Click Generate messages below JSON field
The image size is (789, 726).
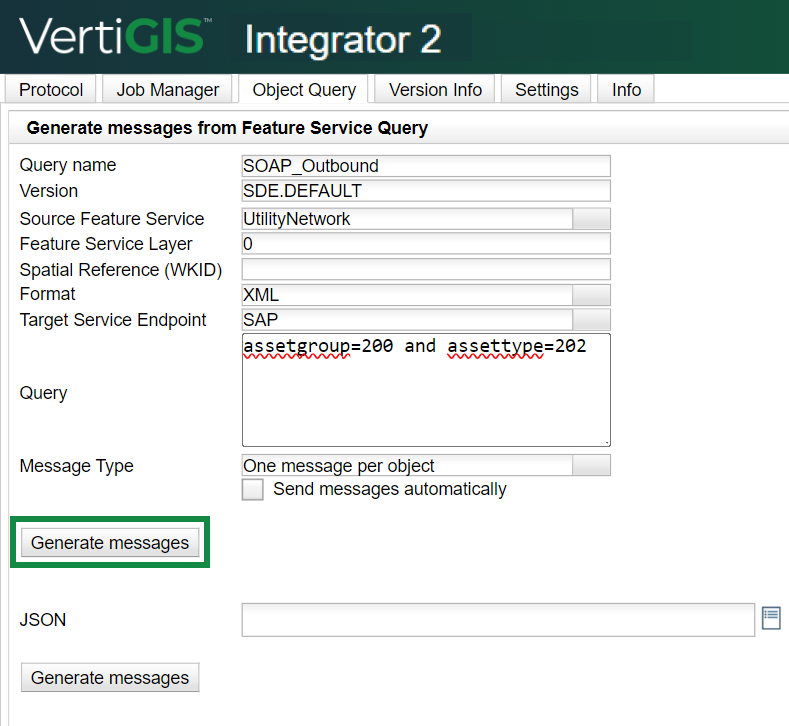(x=110, y=677)
